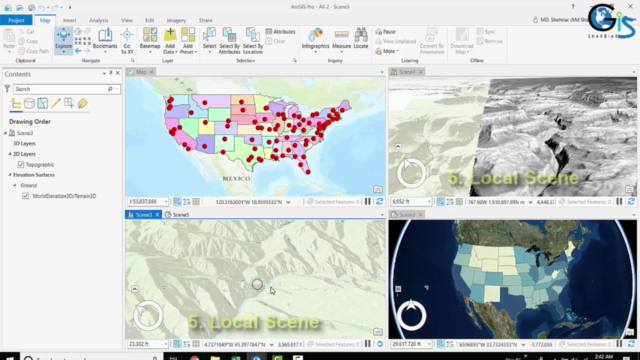Collapse the 2D Layers group
640x360 pixels.
10,154
